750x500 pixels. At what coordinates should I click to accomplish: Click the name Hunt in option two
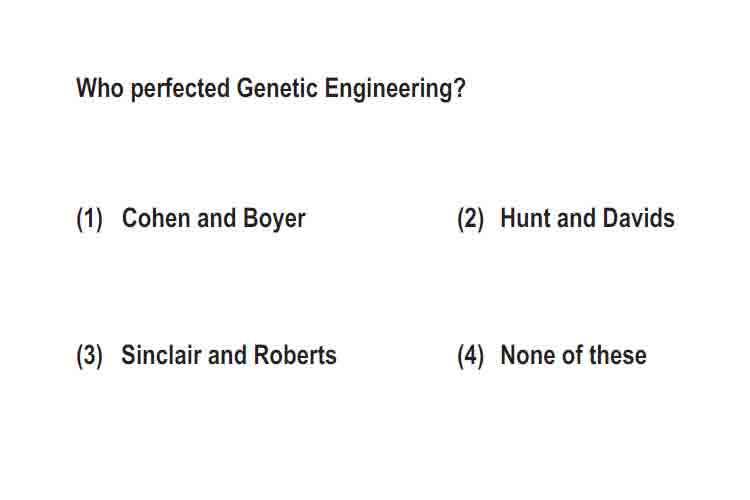click(526, 218)
